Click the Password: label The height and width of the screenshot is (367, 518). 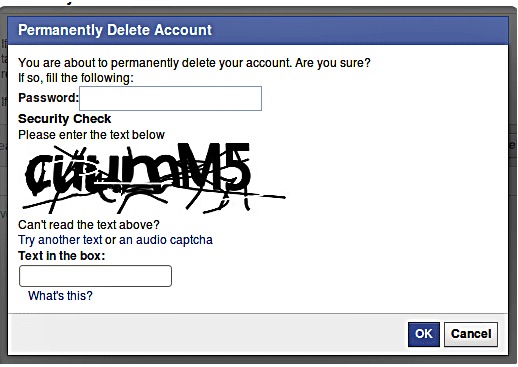click(x=48, y=98)
